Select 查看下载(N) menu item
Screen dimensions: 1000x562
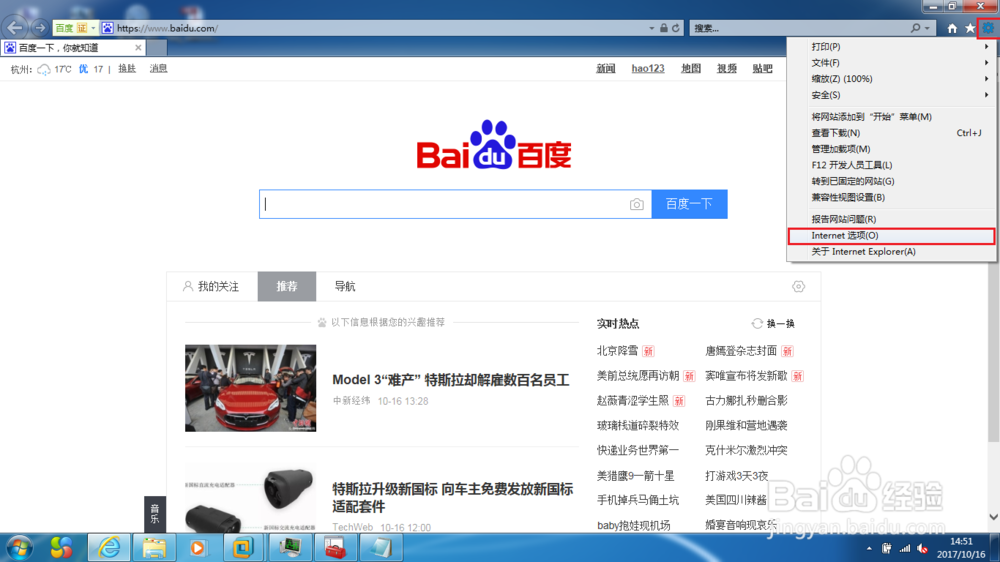point(892,133)
